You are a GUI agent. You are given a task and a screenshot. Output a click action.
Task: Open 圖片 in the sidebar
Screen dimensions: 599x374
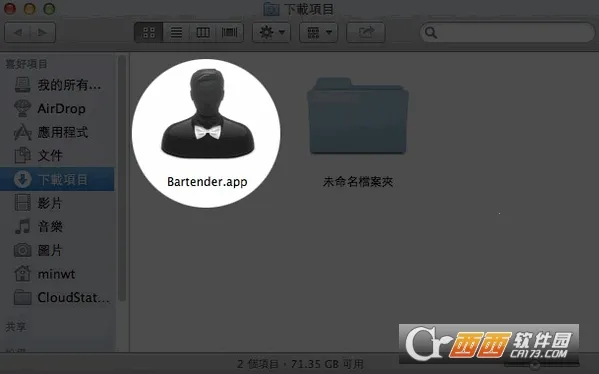[57, 250]
